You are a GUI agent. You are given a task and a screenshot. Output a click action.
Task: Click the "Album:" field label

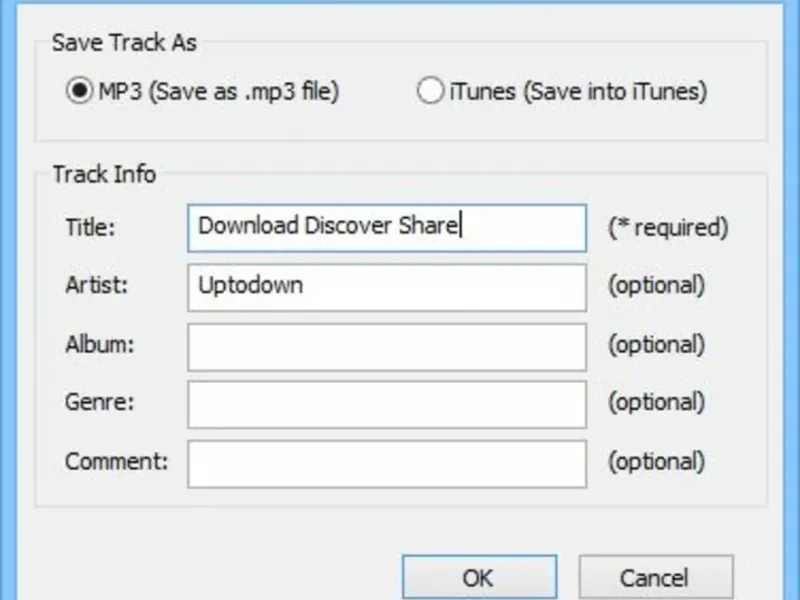coord(99,344)
